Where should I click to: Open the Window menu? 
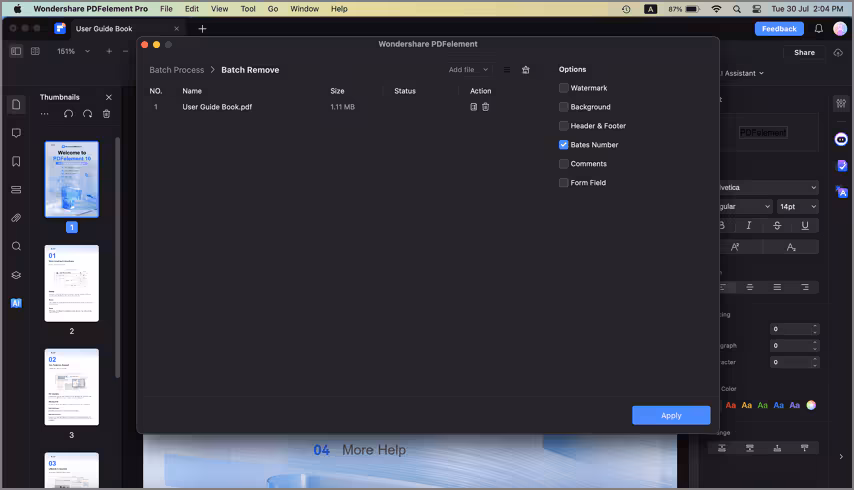pyautogui.click(x=304, y=9)
